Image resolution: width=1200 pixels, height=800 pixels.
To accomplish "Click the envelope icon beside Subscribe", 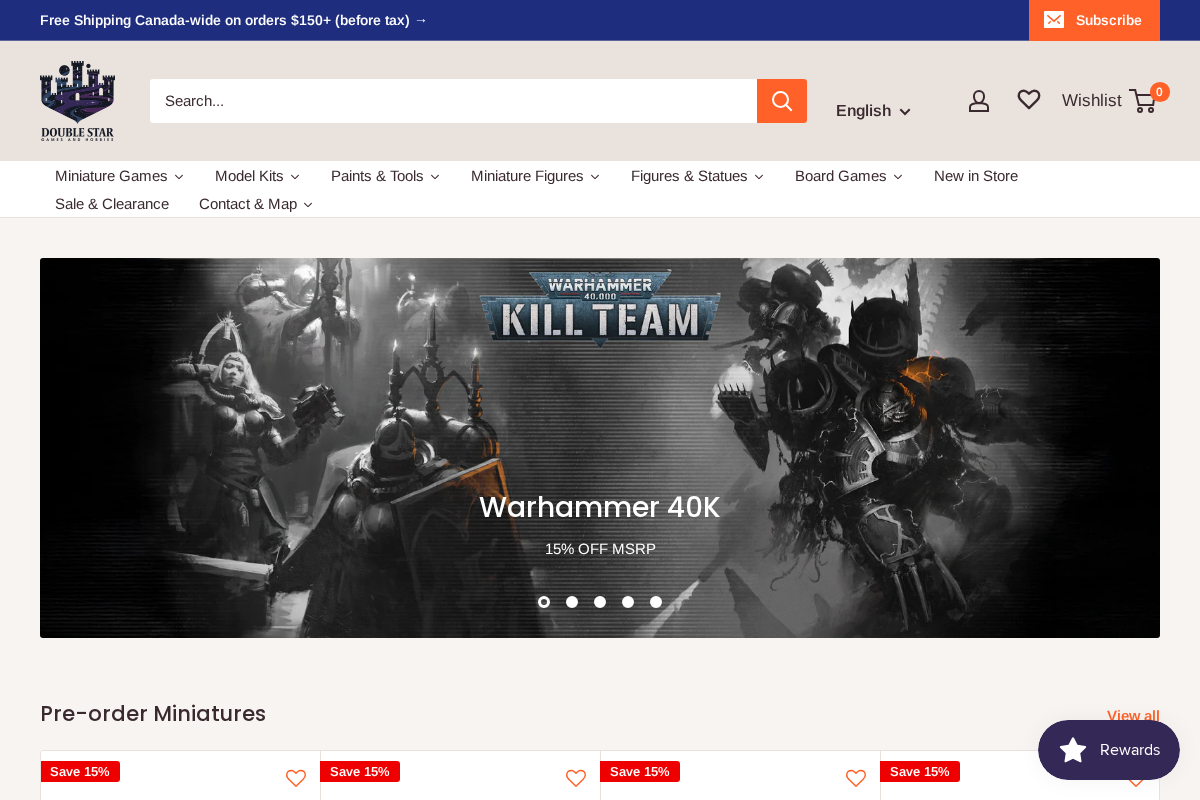I will coord(1055,19).
